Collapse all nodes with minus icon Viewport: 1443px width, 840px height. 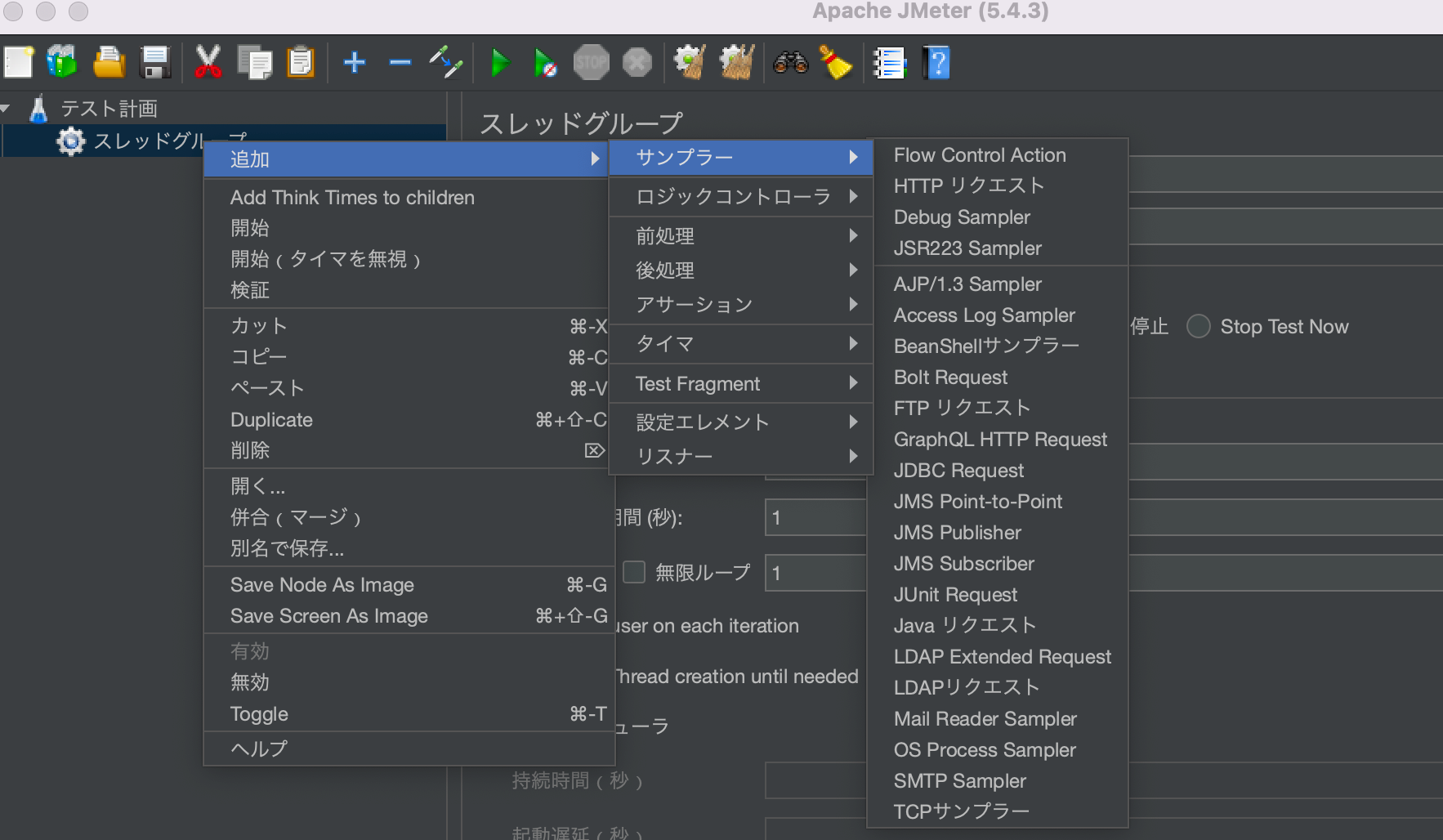(400, 62)
